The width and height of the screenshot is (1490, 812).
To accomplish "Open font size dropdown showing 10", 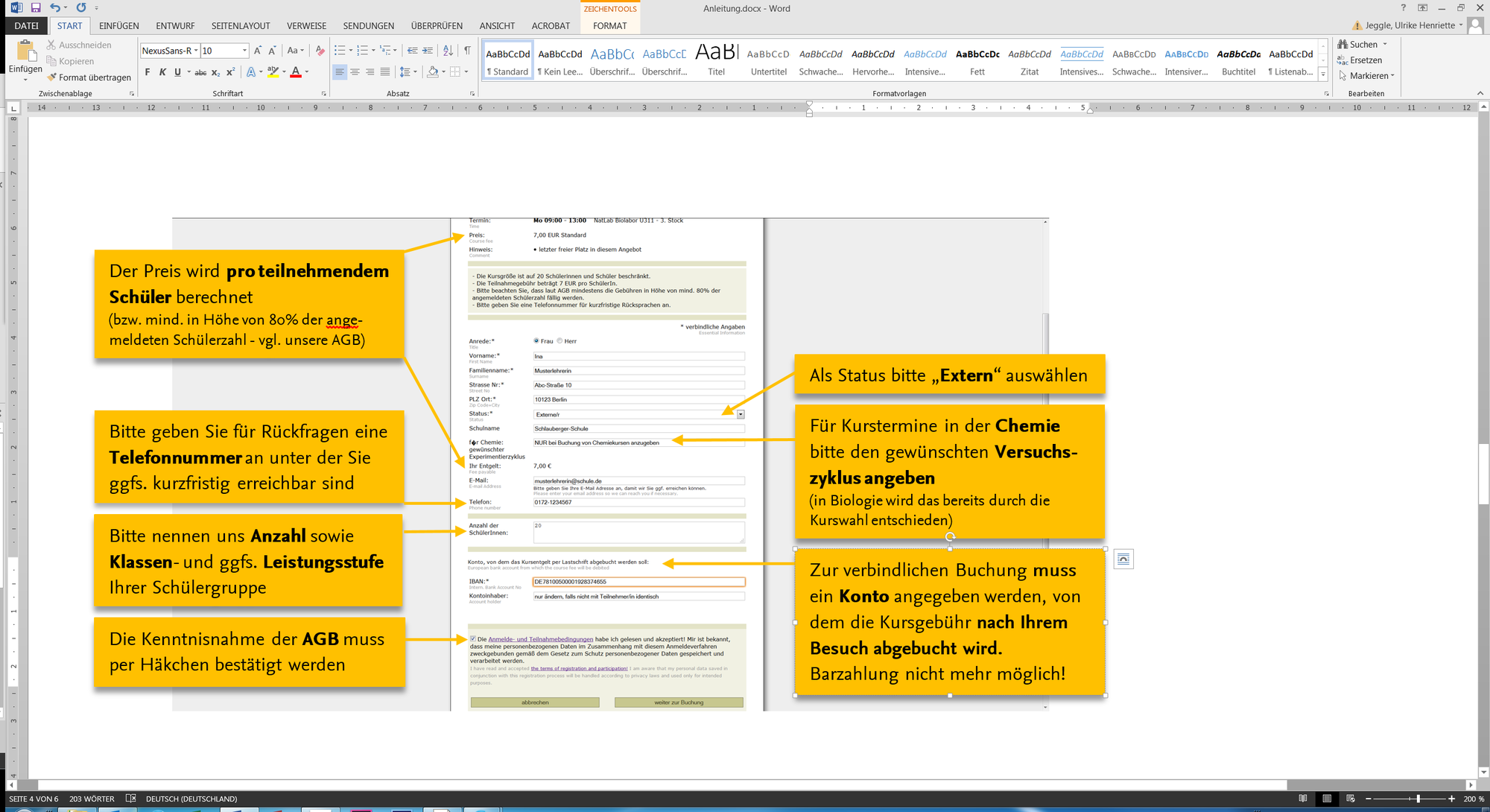I will tap(244, 51).
